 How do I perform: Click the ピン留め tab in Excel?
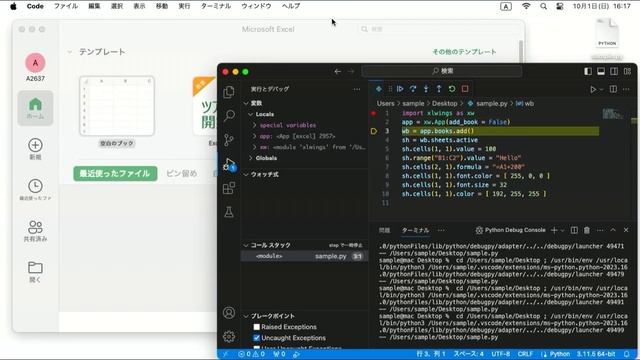(x=182, y=173)
